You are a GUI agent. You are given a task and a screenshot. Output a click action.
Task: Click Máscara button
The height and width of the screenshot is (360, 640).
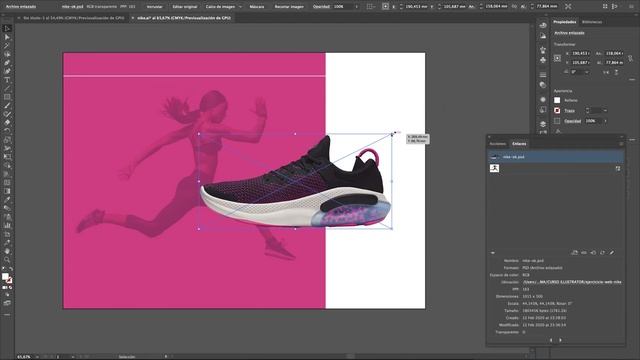tap(257, 7)
